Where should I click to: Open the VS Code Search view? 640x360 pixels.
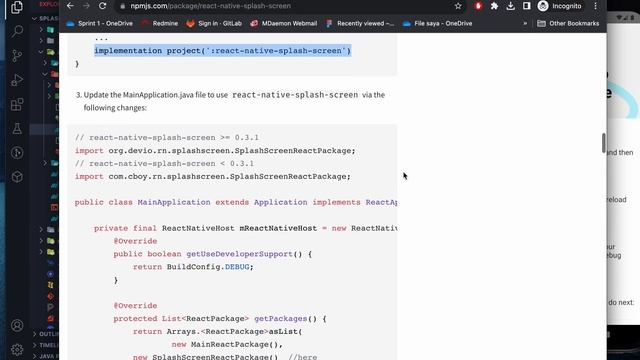click(17, 31)
